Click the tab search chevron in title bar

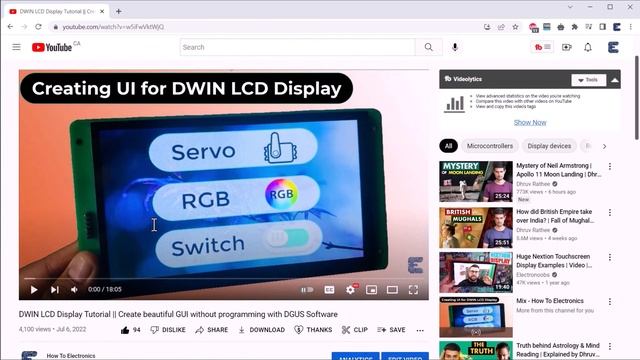570,7
